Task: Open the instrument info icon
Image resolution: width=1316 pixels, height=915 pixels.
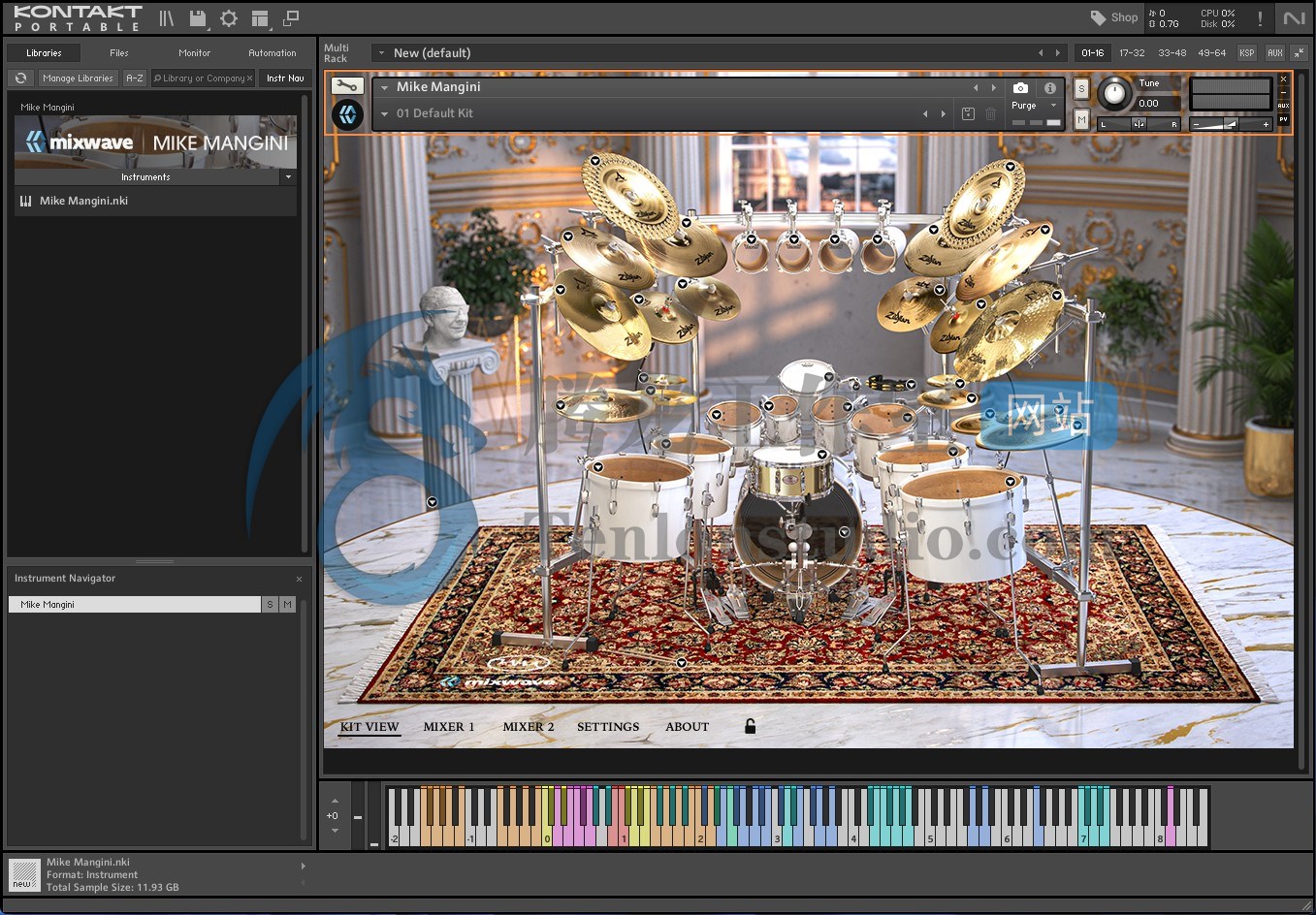Action: pyautogui.click(x=1049, y=88)
